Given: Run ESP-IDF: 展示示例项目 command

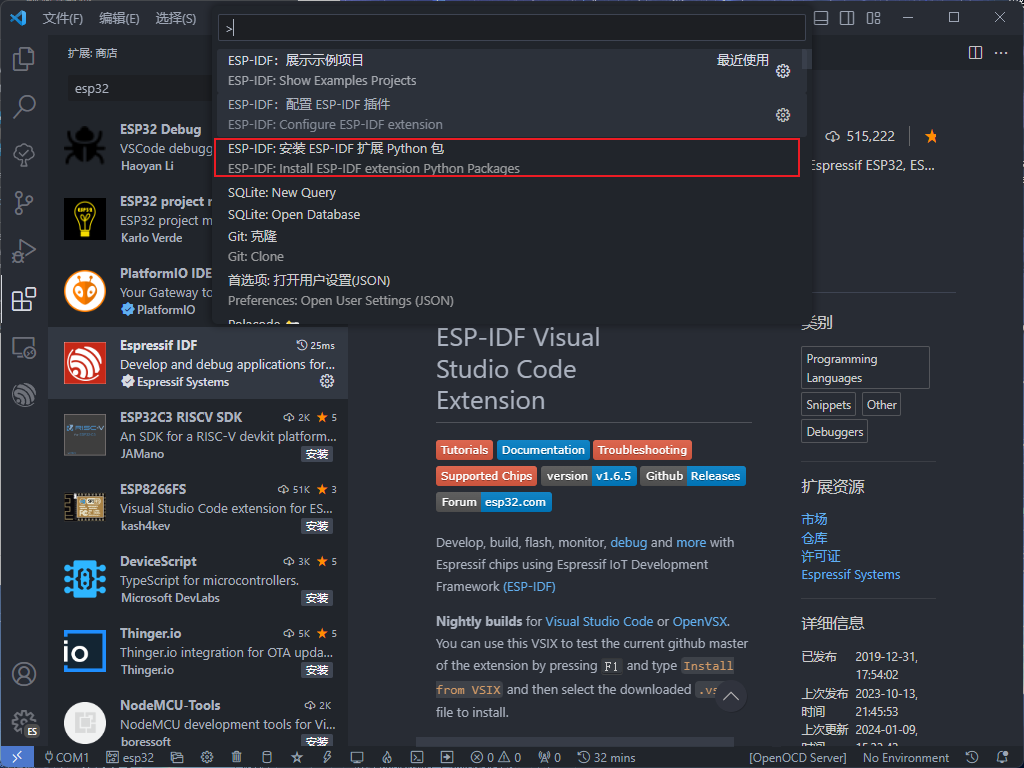Looking at the screenshot, I should pos(510,71).
